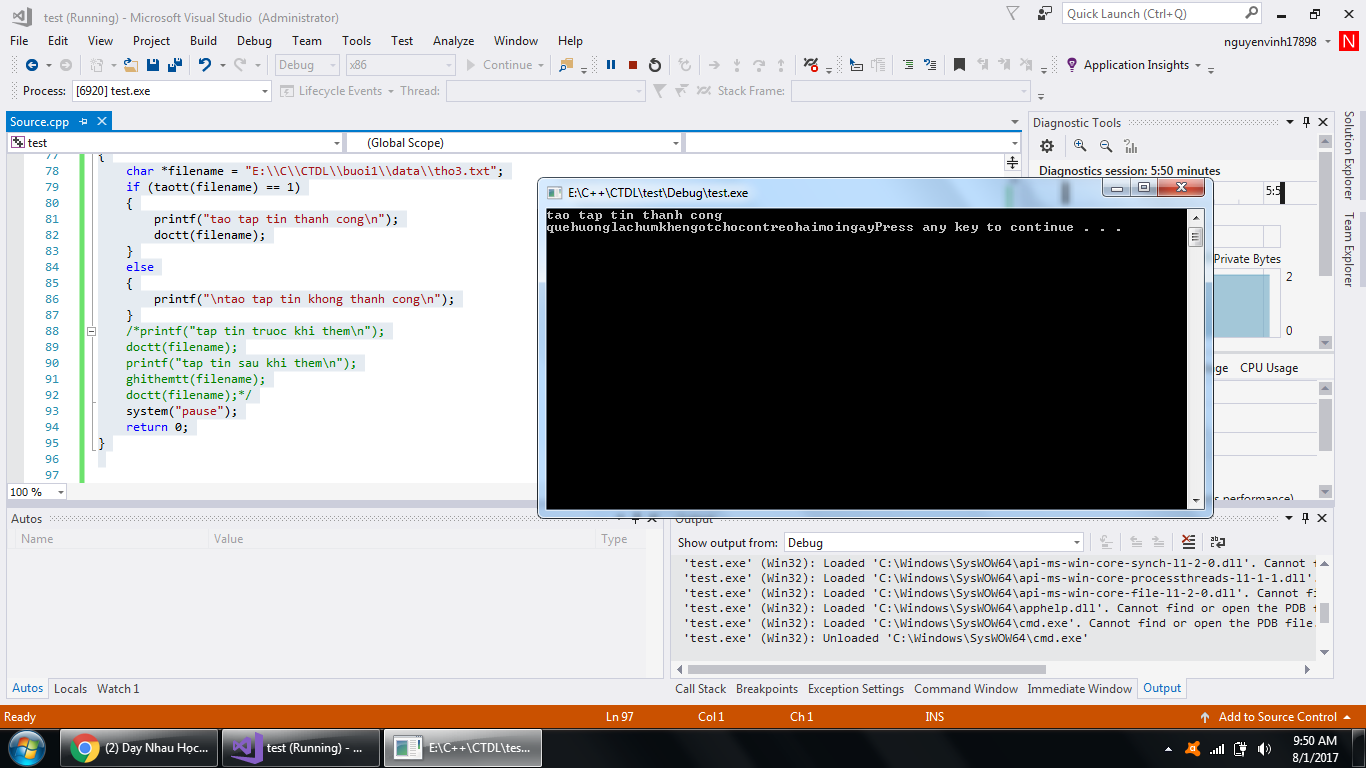Restart the debug session icon
The width and height of the screenshot is (1366, 768).
click(655, 64)
